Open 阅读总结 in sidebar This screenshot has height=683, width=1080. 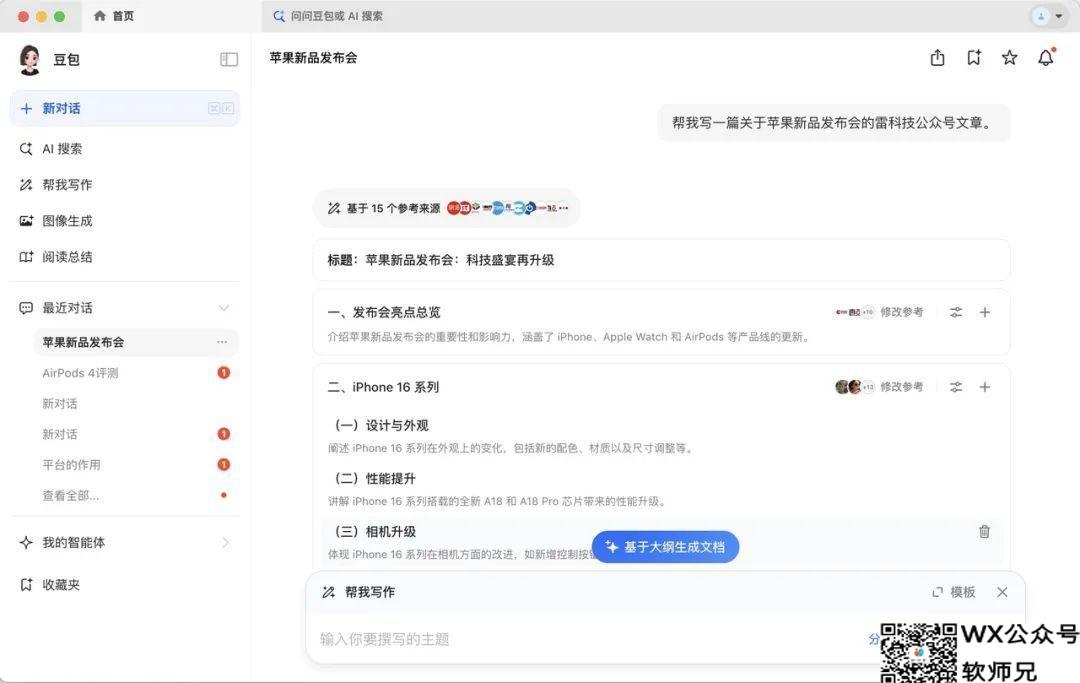pyautogui.click(x=67, y=257)
